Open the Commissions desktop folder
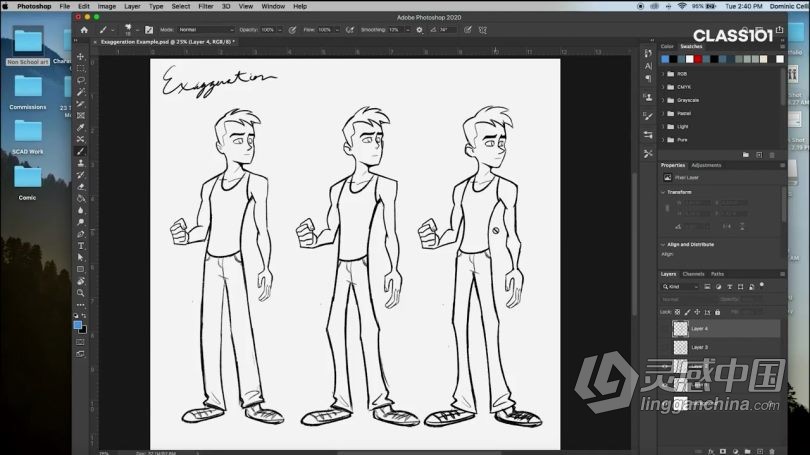The image size is (810, 455). pyautogui.click(x=28, y=92)
